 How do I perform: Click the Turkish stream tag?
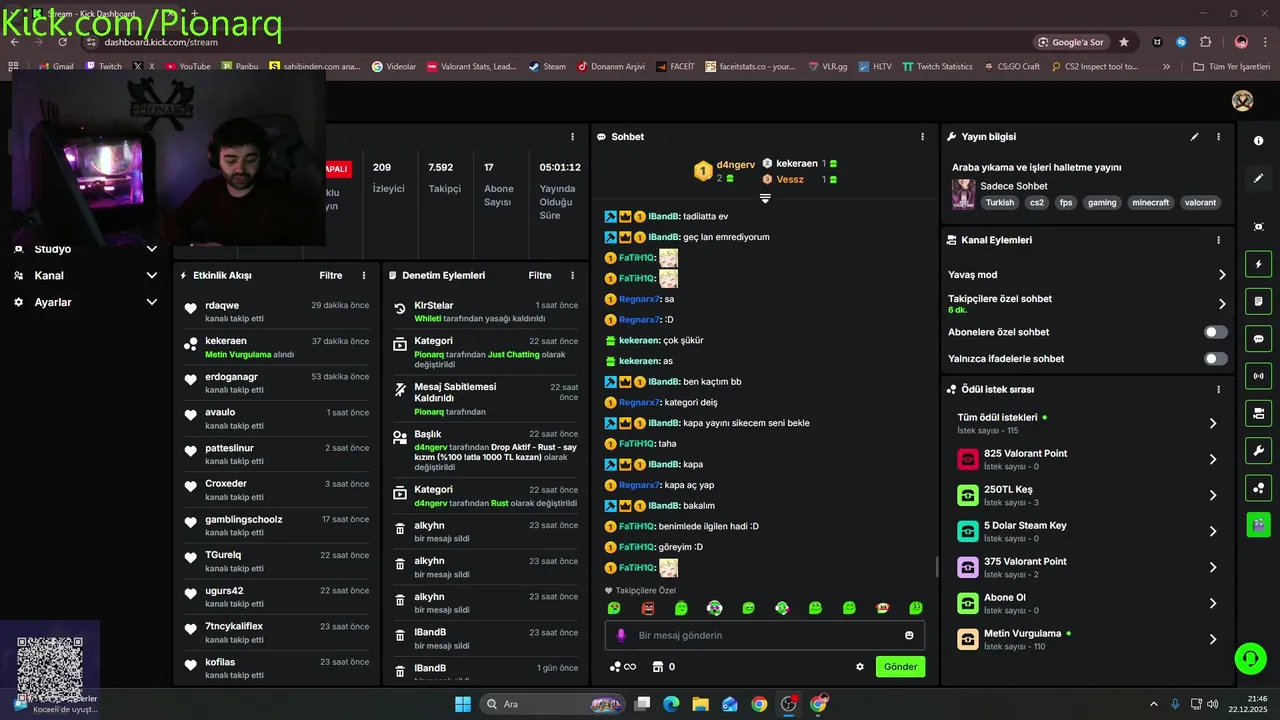point(1000,202)
